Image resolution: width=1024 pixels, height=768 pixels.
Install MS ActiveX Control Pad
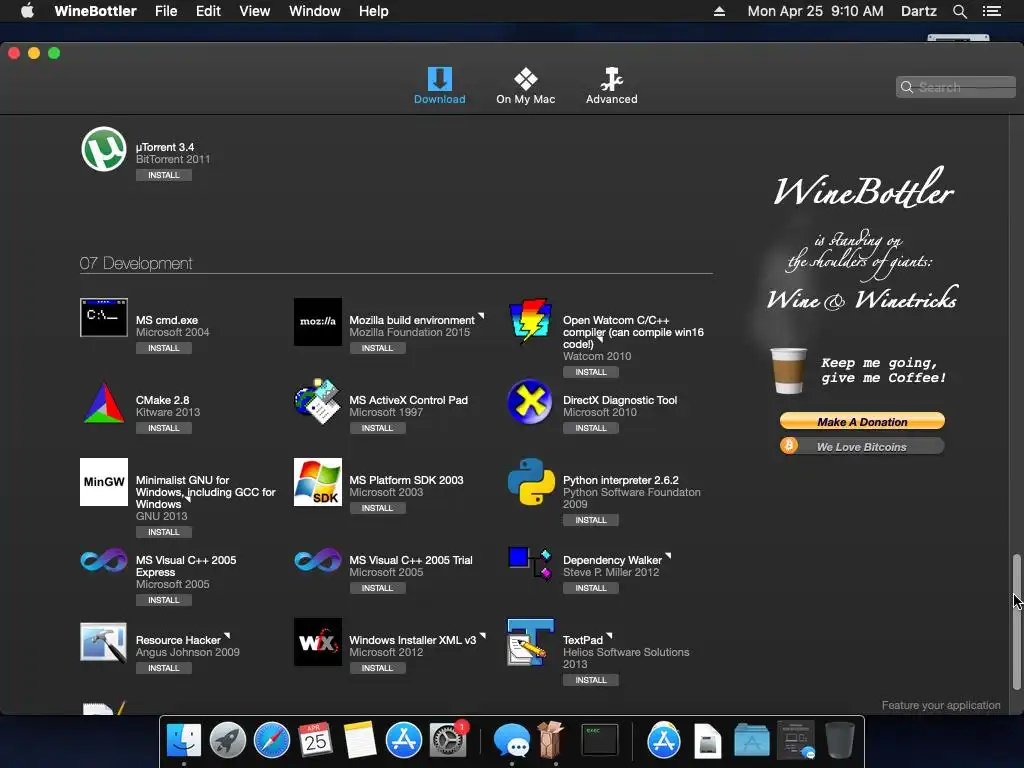point(377,428)
